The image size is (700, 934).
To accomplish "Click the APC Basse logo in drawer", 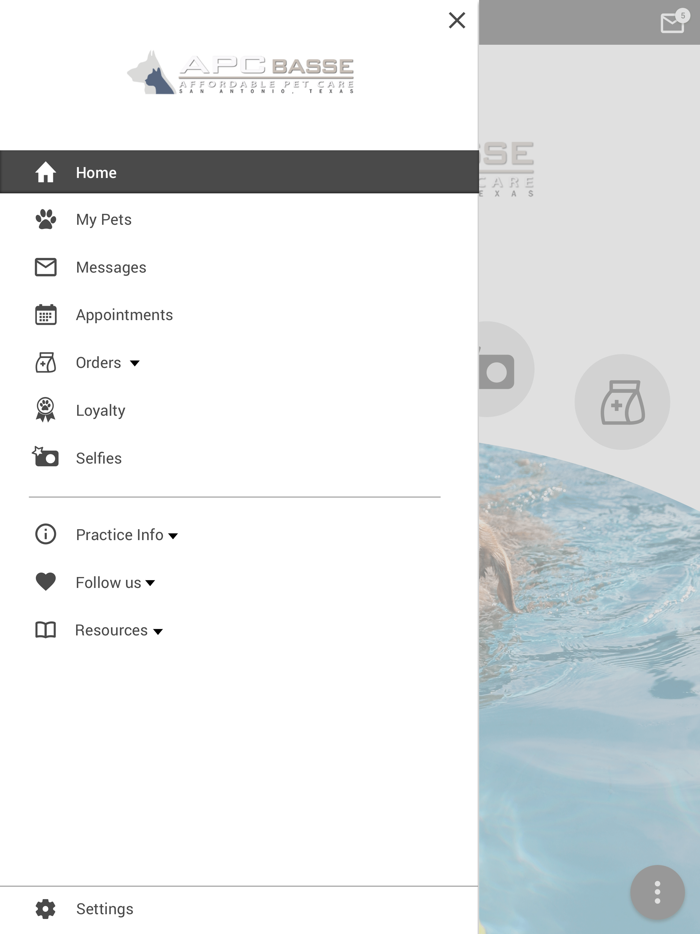I will (x=241, y=73).
